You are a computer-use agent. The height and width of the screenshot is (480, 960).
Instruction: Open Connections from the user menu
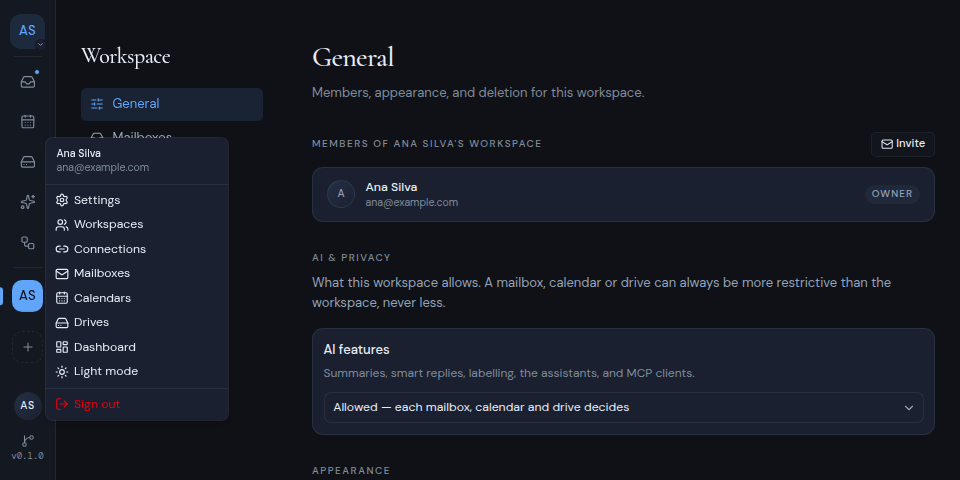(137, 249)
